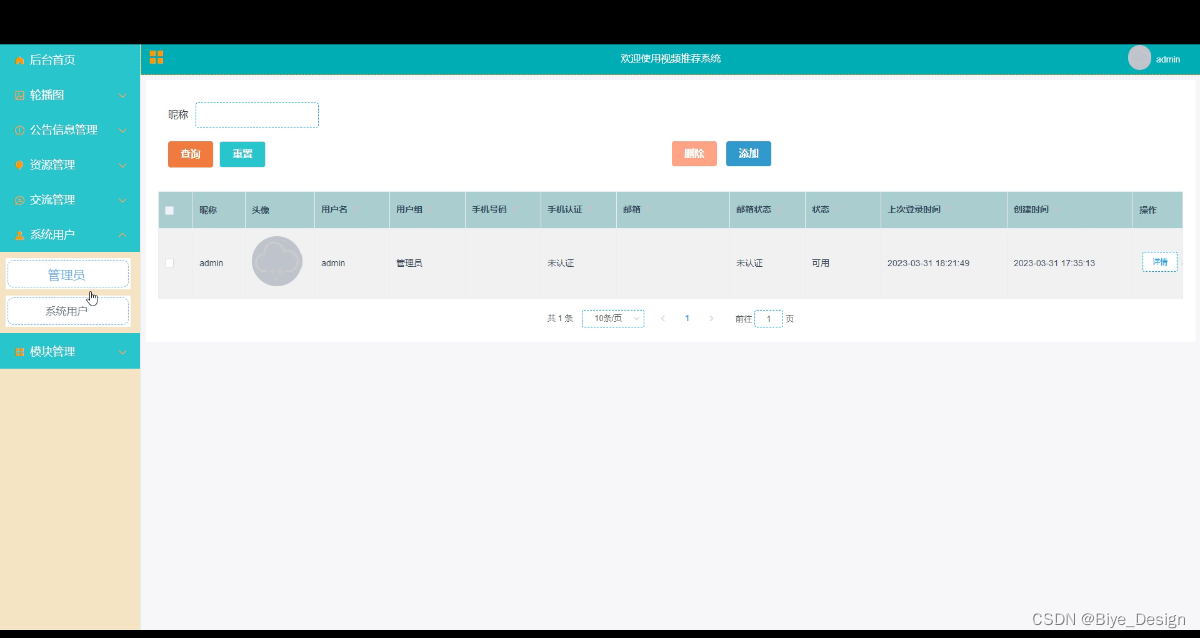Click the 2023-03-31 18:21:49 login time cell

[928, 263]
